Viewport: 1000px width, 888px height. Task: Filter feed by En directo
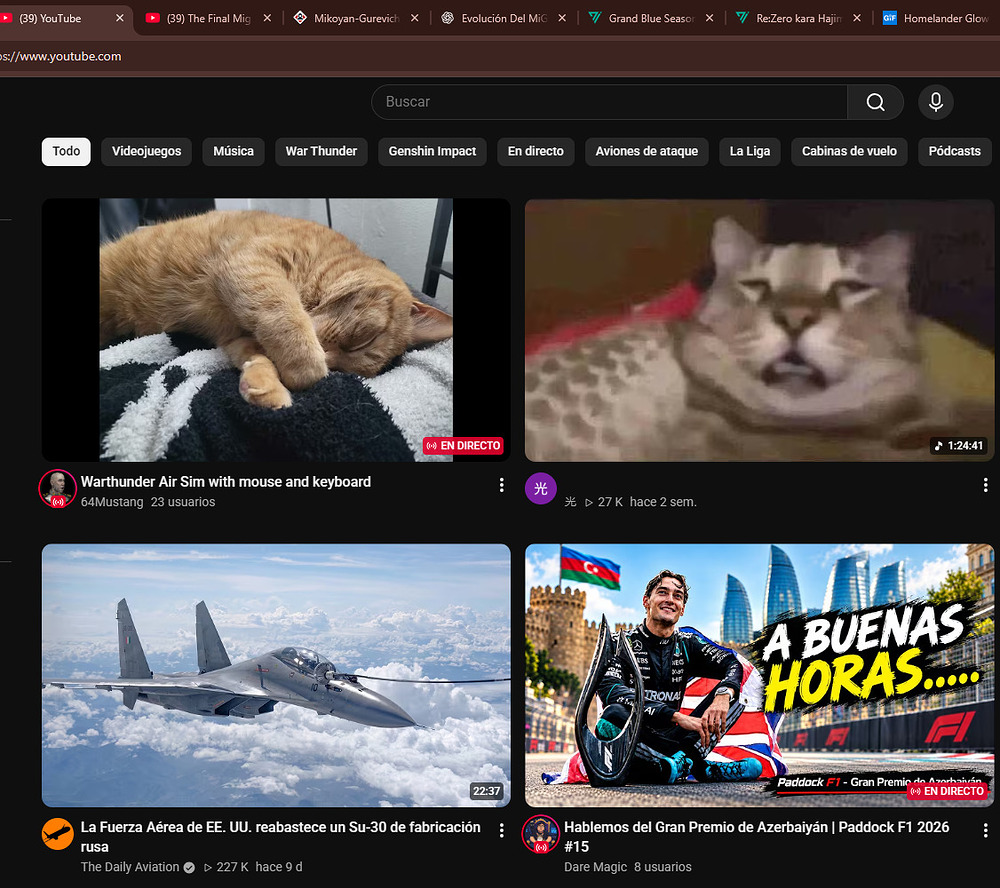536,152
